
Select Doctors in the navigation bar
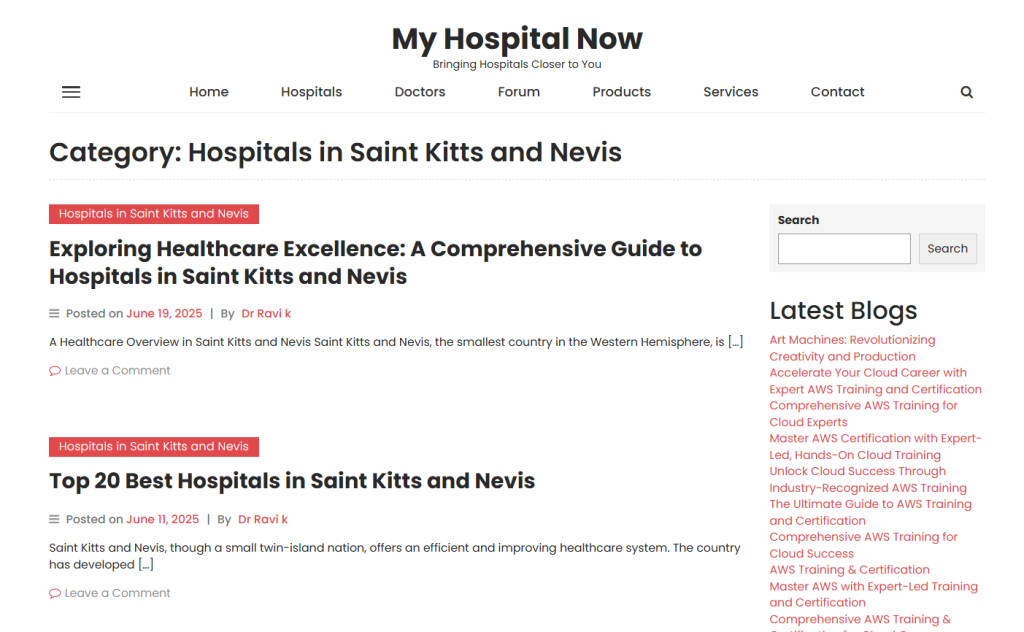[x=420, y=92]
